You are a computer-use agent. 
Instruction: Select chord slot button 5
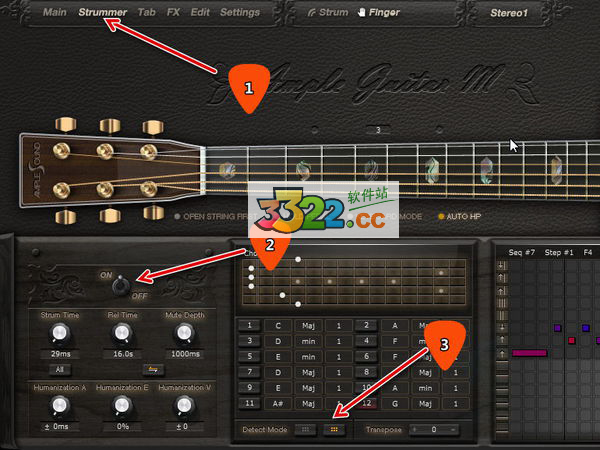(249, 357)
